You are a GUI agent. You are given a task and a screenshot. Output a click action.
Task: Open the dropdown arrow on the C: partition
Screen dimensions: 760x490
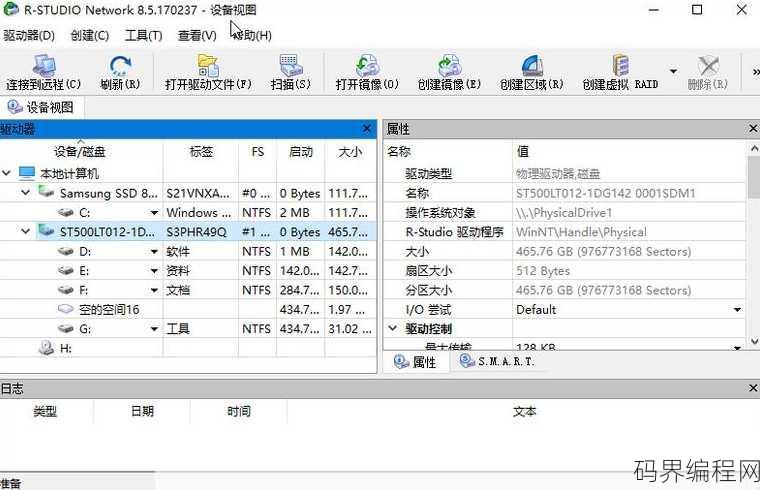(x=154, y=213)
